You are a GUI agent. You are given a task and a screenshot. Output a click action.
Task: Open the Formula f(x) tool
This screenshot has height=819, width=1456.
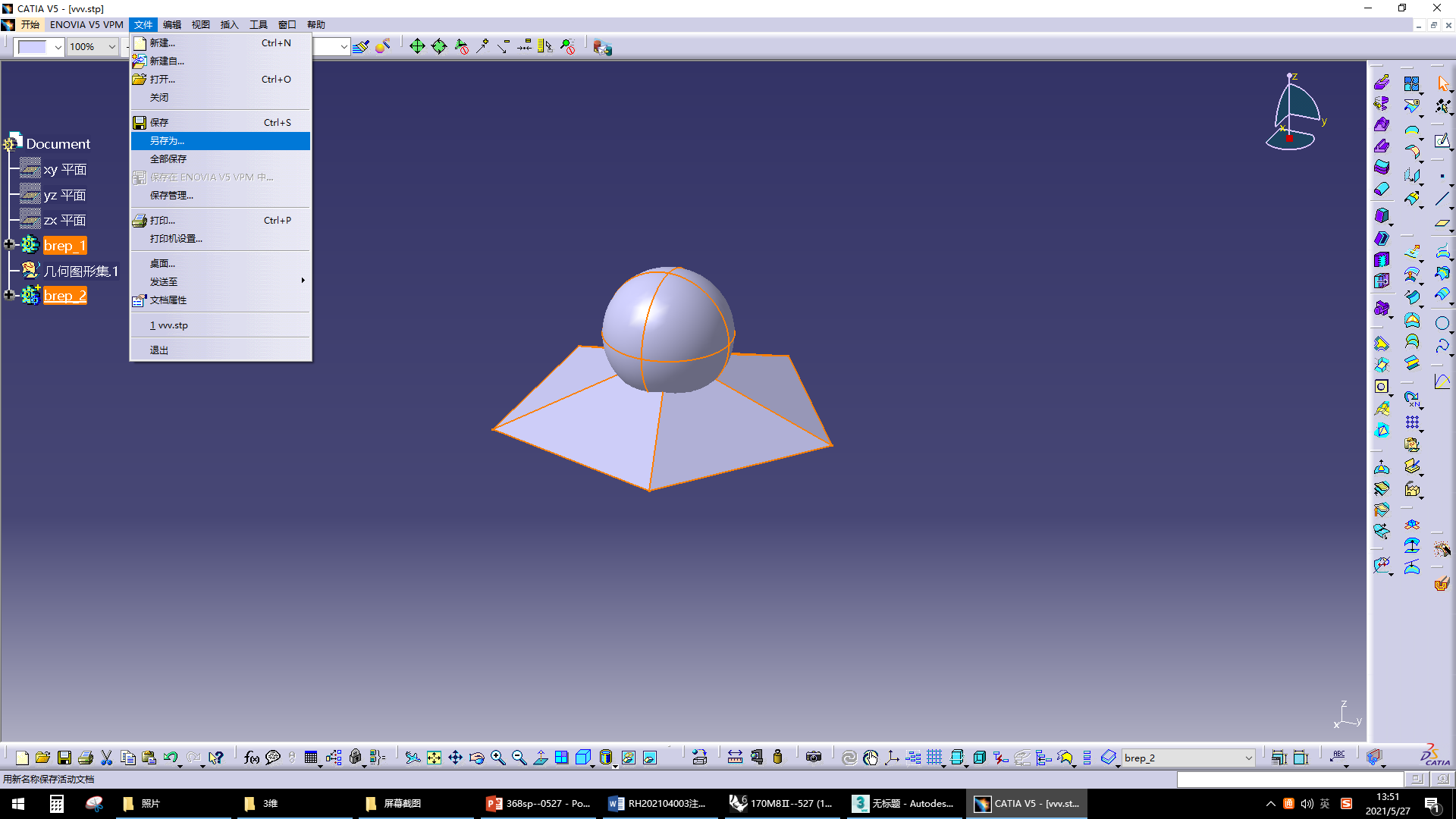tap(251, 758)
